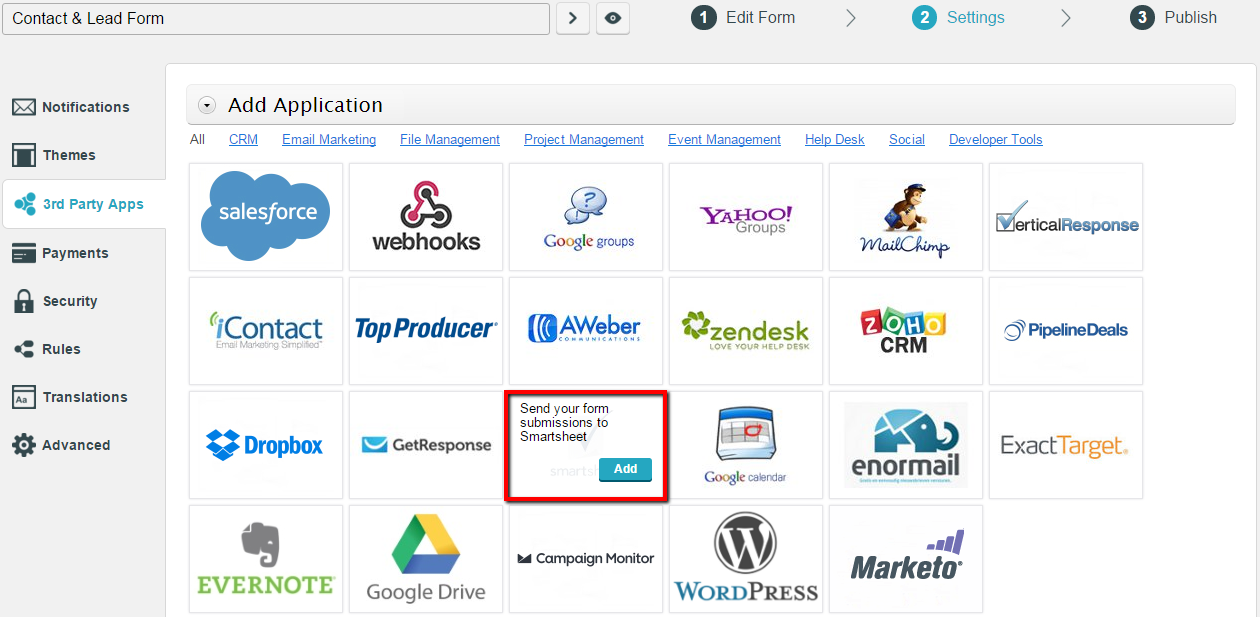Image resolution: width=1260 pixels, height=617 pixels.
Task: Filter applications by CRM
Action: [x=243, y=140]
